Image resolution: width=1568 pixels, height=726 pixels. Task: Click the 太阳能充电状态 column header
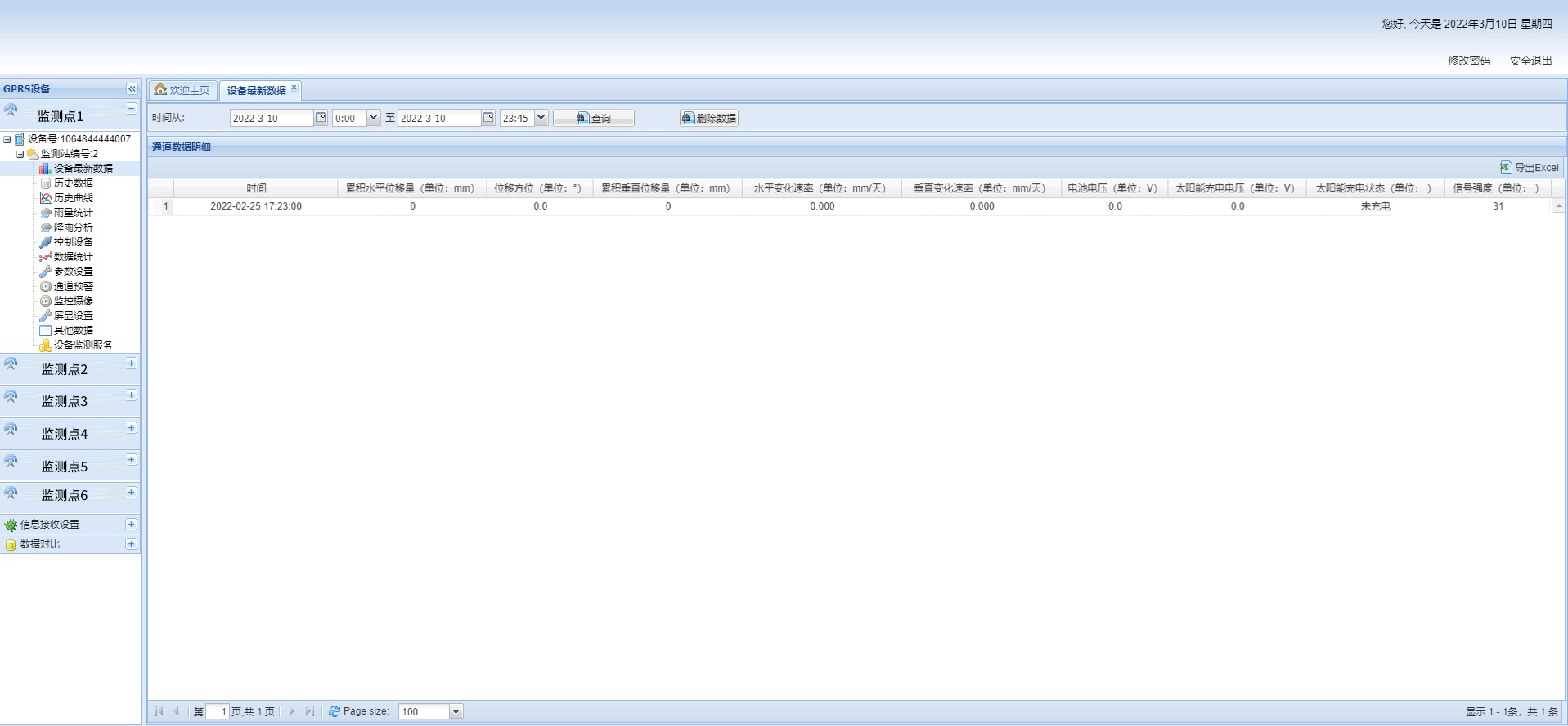click(x=1375, y=188)
